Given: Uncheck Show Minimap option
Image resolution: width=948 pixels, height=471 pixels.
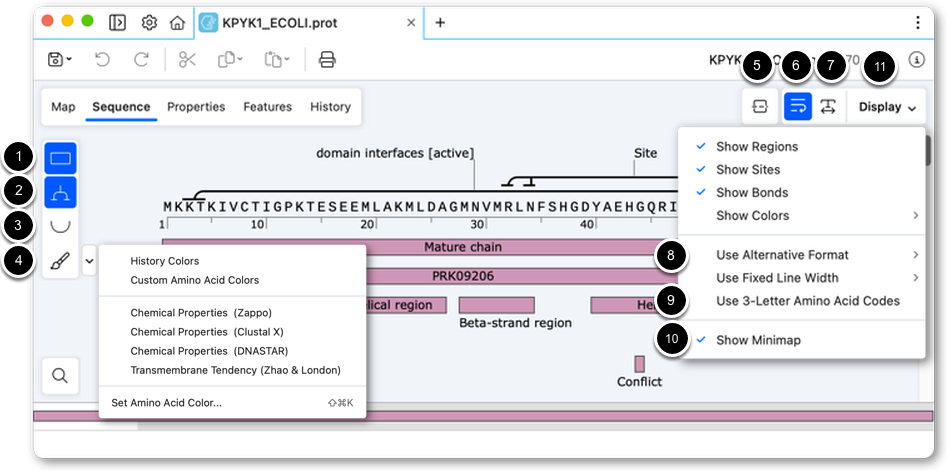Looking at the screenshot, I should [802, 340].
